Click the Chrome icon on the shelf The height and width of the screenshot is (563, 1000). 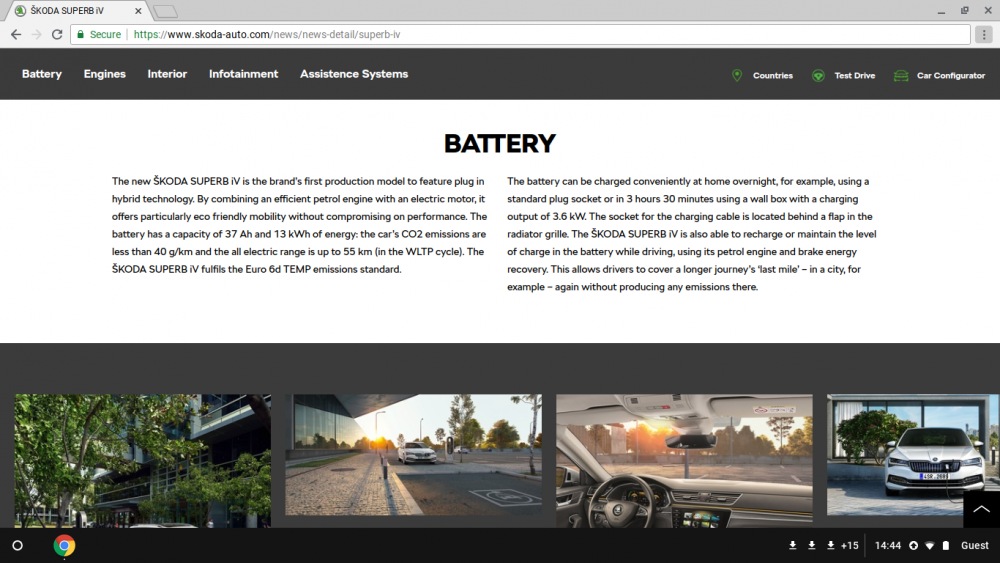[64, 545]
